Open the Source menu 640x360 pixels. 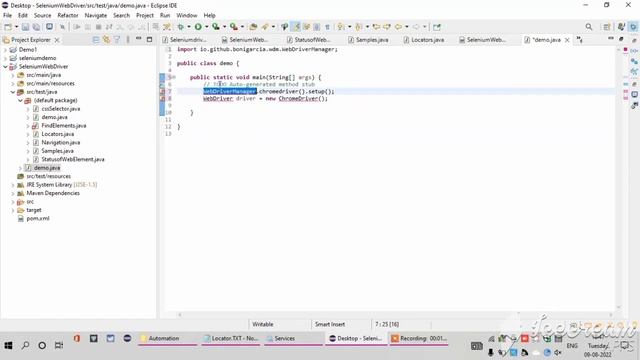[42, 15]
